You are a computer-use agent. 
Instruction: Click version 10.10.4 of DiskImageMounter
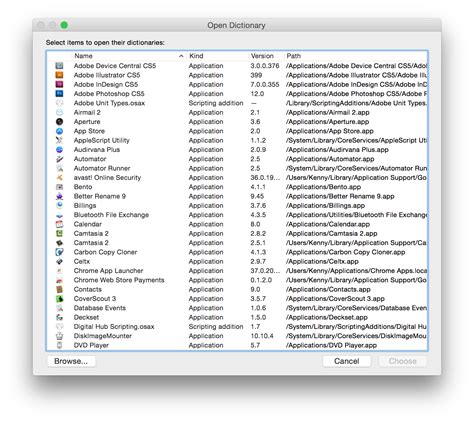[x=262, y=336]
